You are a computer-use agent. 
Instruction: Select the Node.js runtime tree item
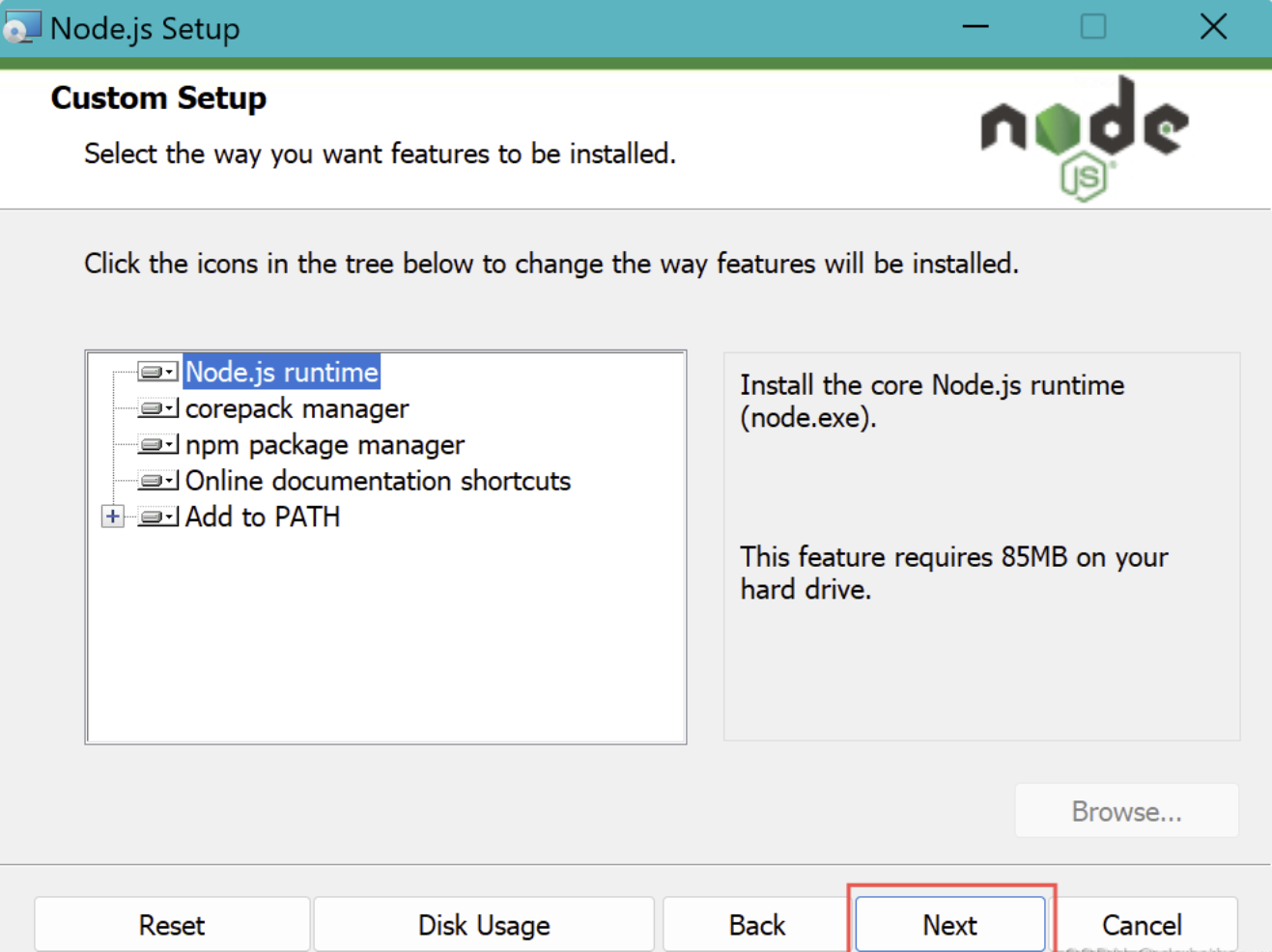[281, 372]
